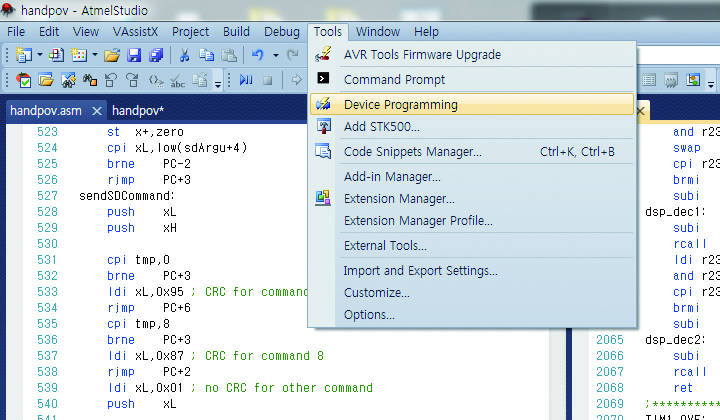Click the Undo arrow icon
This screenshot has height=420, width=720.
click(258, 55)
